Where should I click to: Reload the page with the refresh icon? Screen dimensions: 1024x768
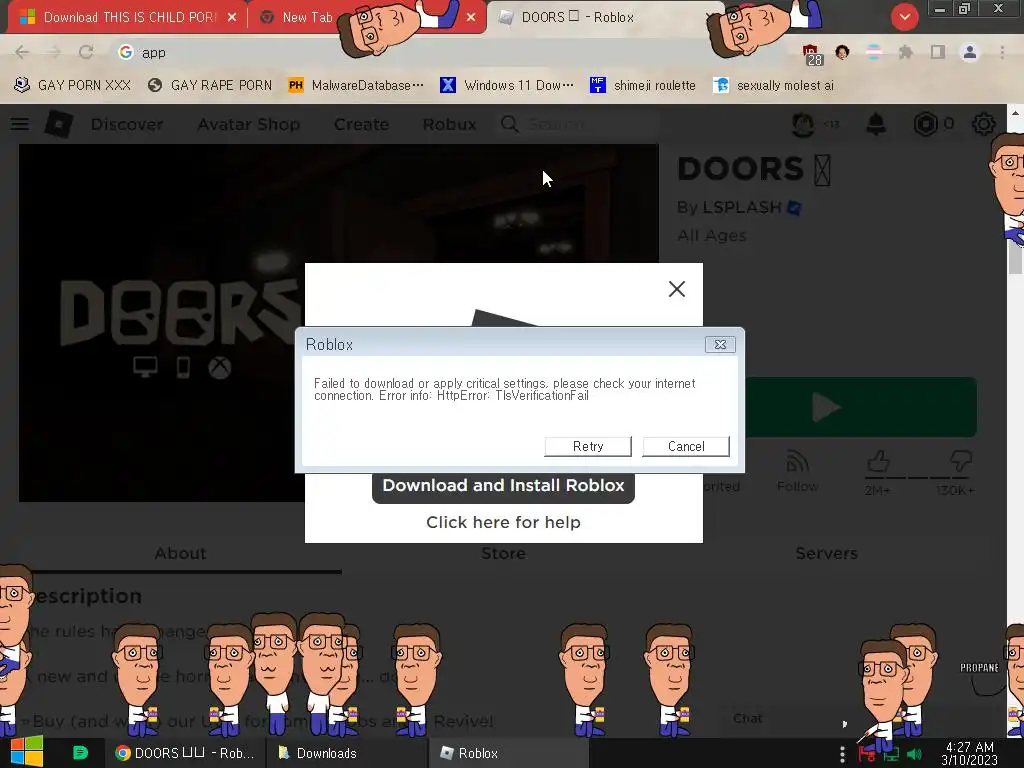86,52
